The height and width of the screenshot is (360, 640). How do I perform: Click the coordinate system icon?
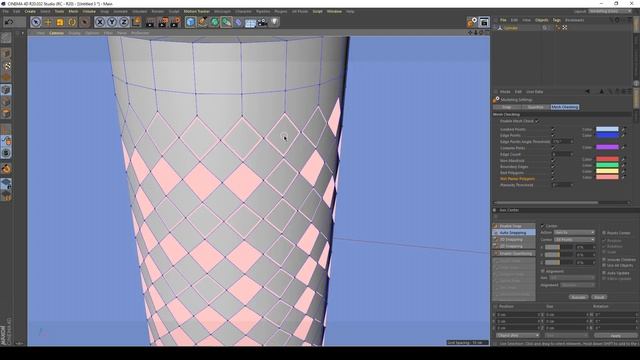(136, 22)
